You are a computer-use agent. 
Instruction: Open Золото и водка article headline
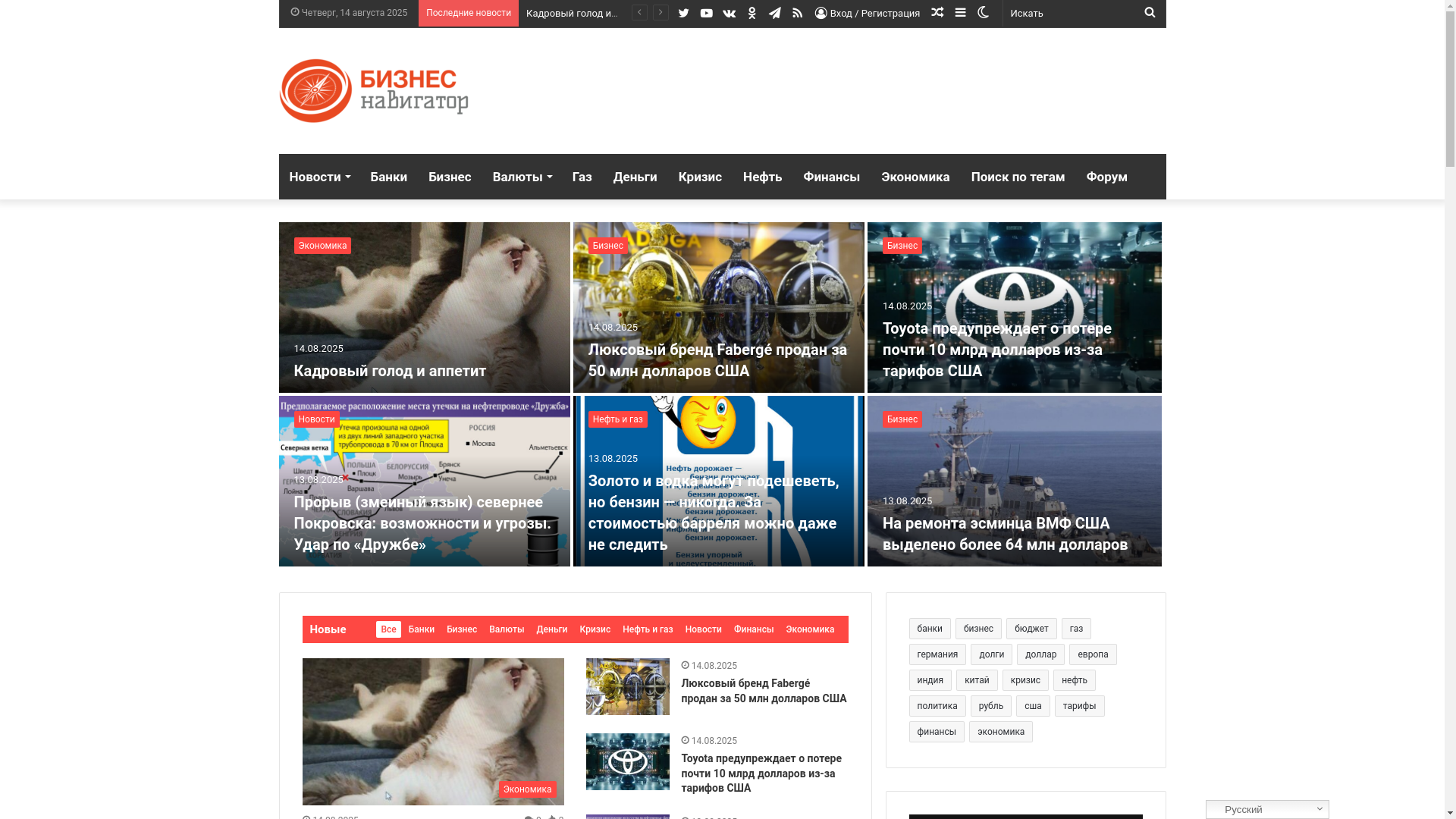click(714, 513)
